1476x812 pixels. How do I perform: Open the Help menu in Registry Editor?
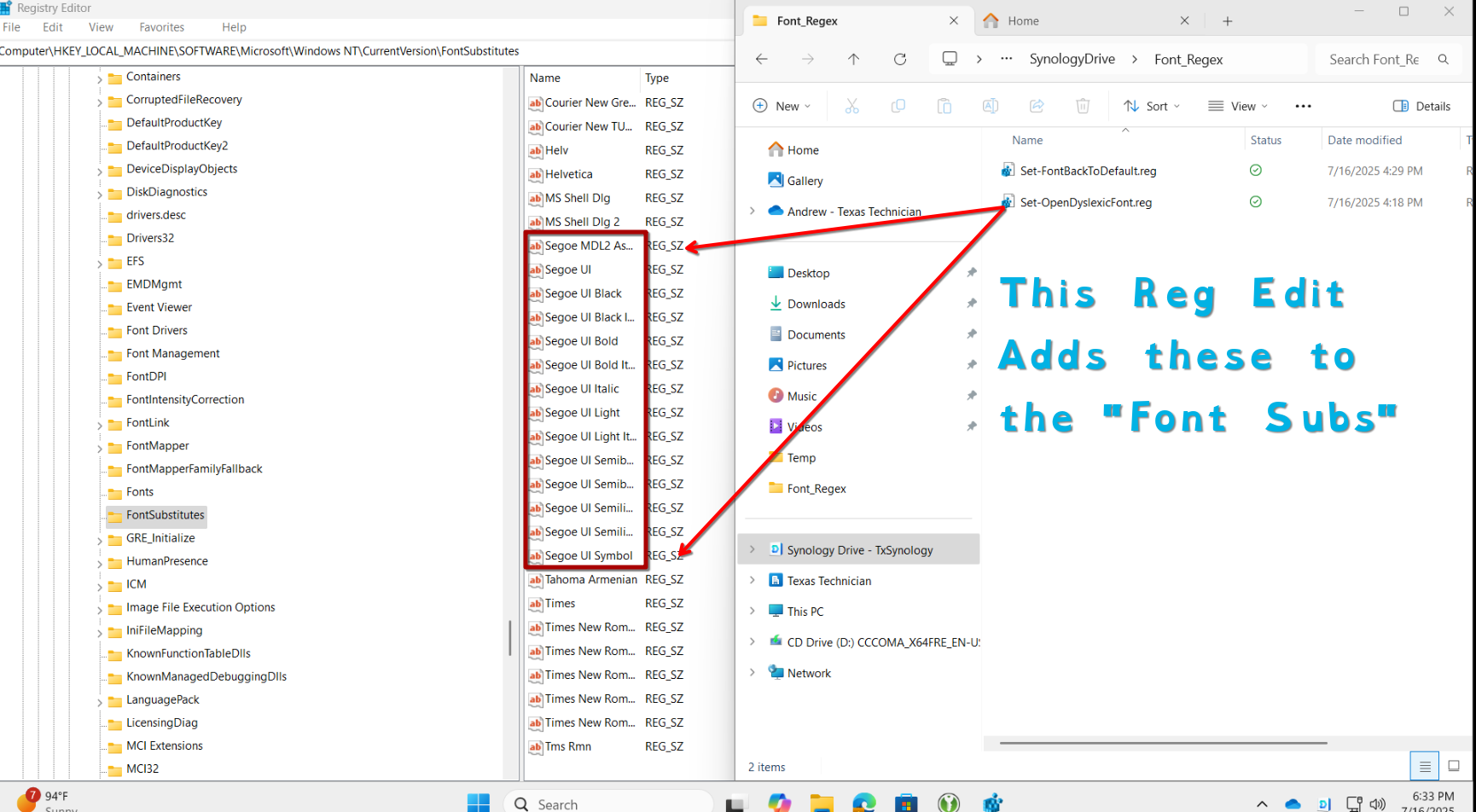coord(234,27)
